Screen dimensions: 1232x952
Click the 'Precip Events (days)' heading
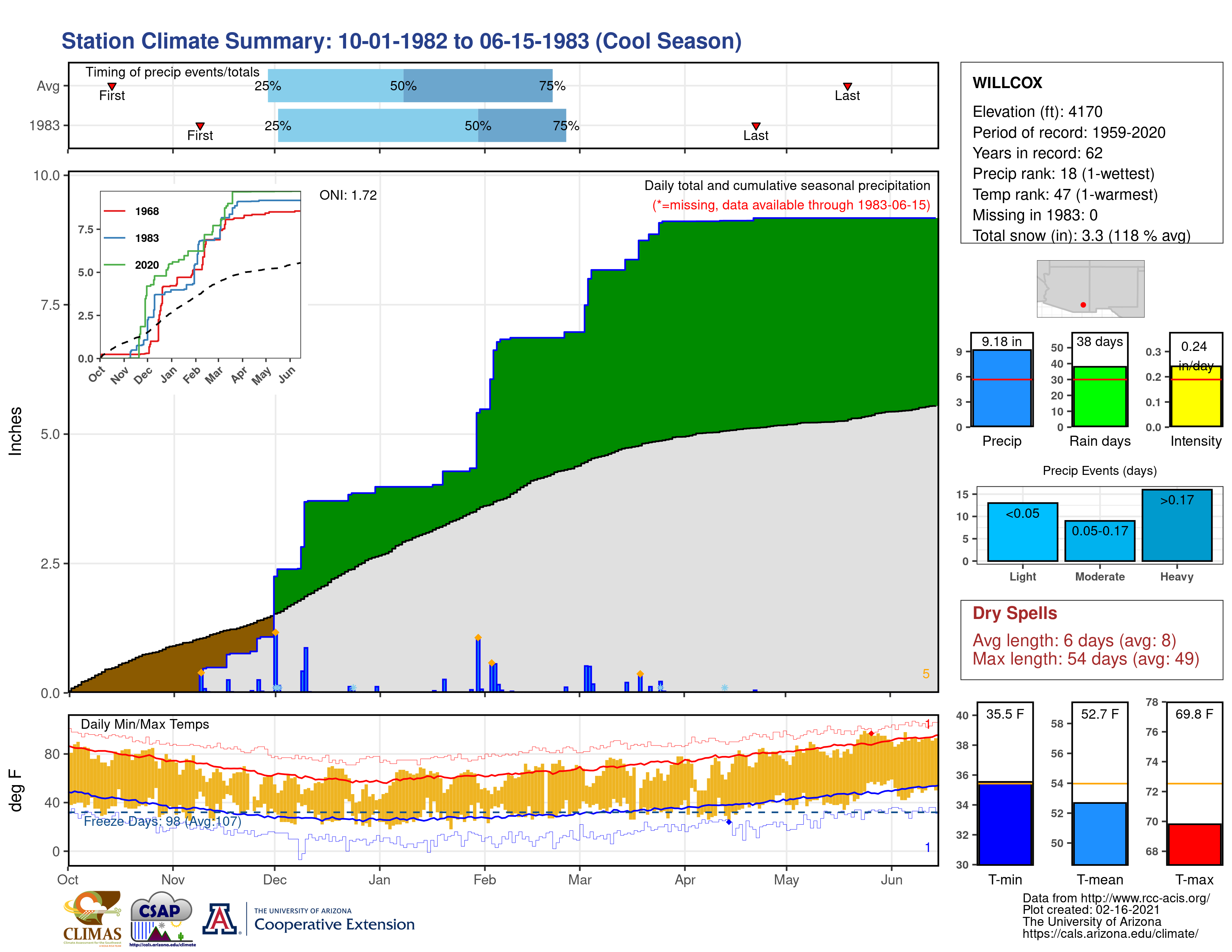pyautogui.click(x=1099, y=470)
